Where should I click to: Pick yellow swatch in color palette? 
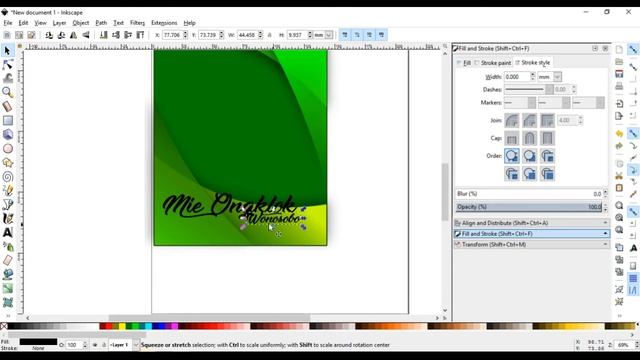point(122,326)
